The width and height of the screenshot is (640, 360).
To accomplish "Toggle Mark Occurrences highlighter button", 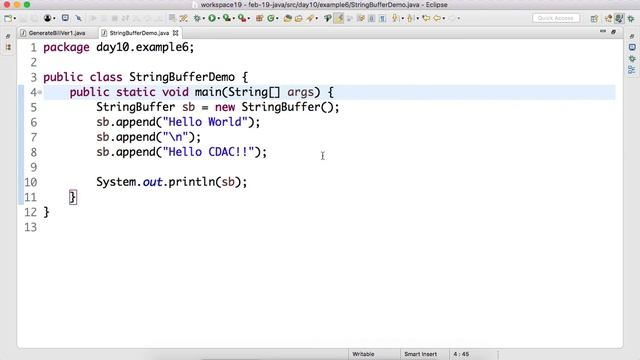I will 339,18.
